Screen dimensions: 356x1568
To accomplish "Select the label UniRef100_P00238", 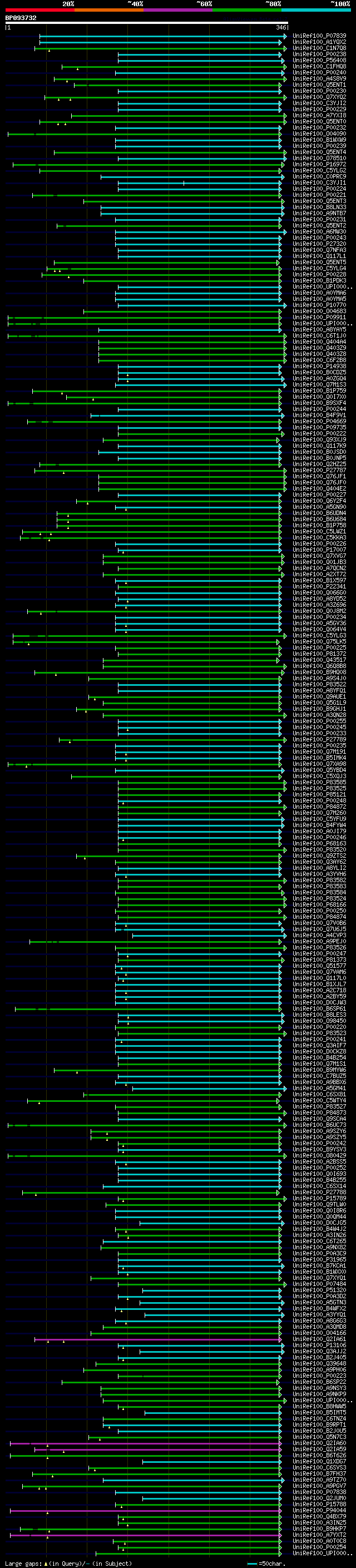I will click(x=319, y=54).
